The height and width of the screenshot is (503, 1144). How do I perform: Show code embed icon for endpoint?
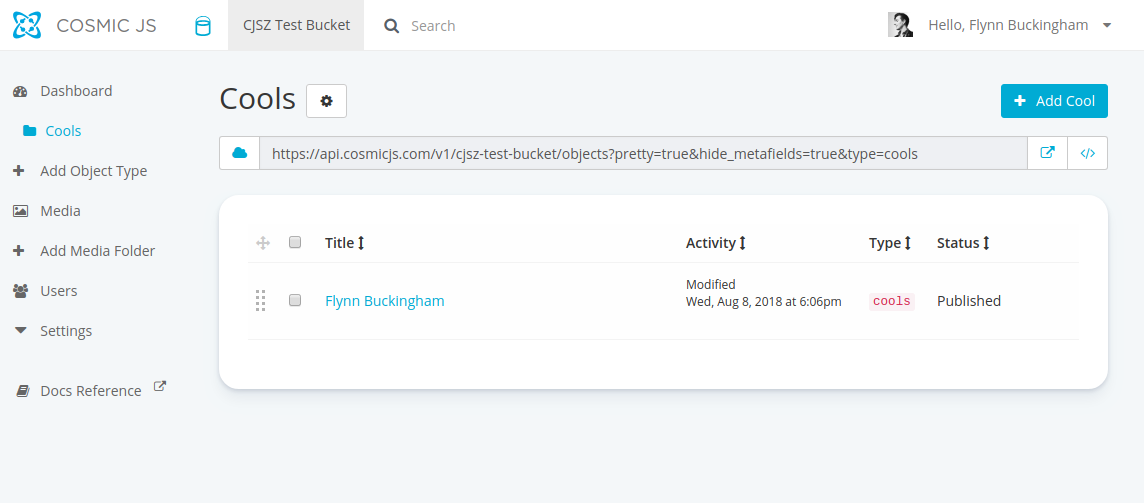[x=1088, y=153]
